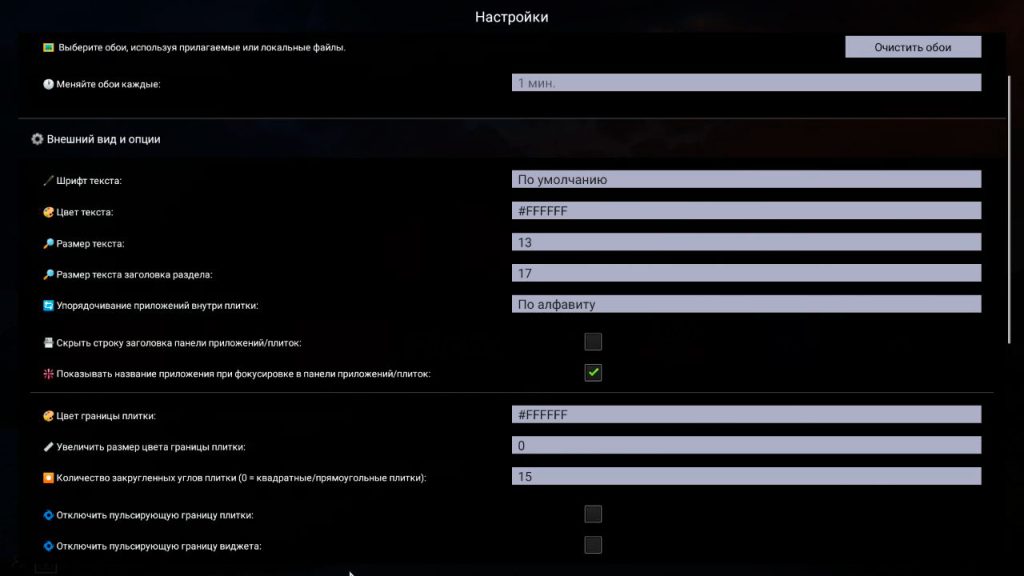Click magnifier icon by Размер текста заголовка раздела
The height and width of the screenshot is (576, 1024).
pyautogui.click(x=48, y=274)
